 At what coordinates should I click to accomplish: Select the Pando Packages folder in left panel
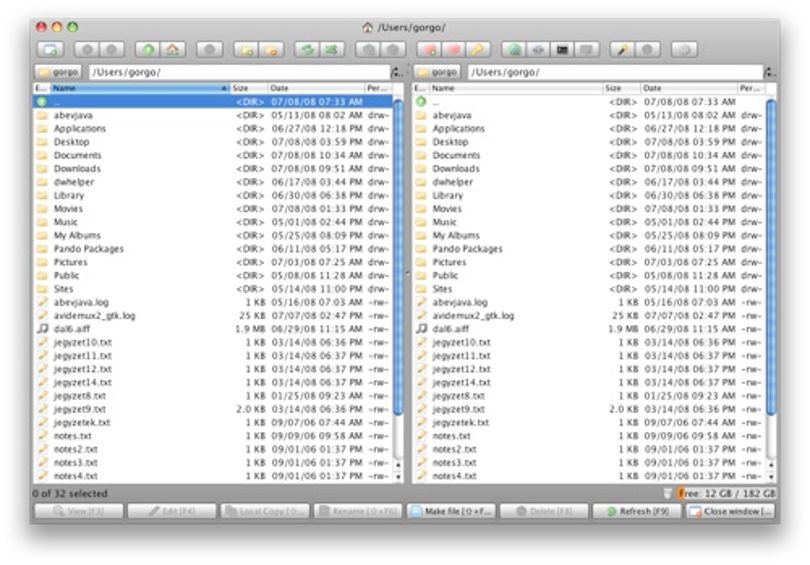212,249
